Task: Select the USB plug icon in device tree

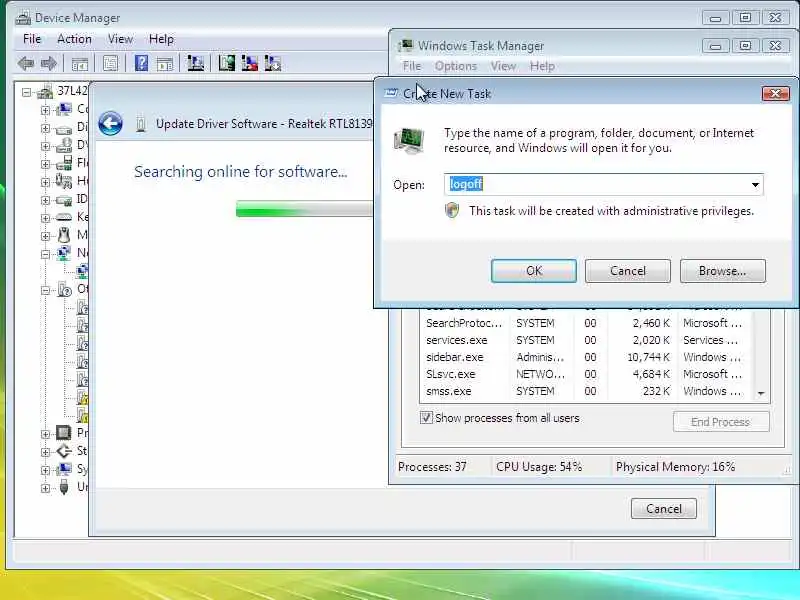Action: click(64, 487)
